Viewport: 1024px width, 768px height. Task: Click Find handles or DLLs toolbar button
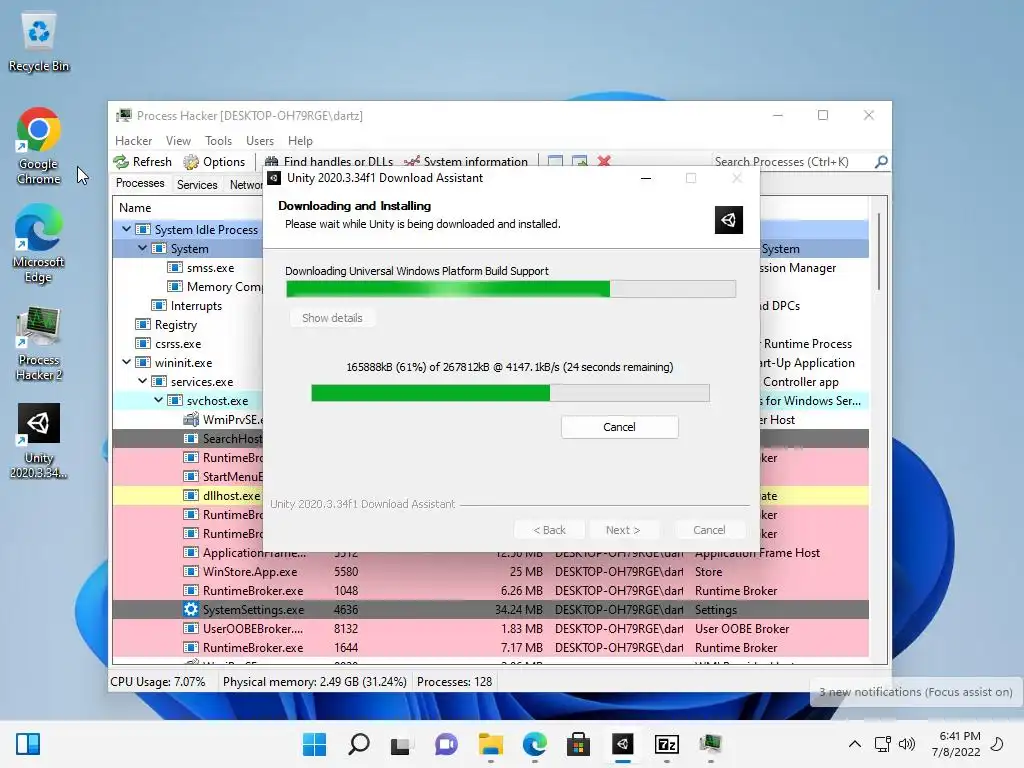328,161
